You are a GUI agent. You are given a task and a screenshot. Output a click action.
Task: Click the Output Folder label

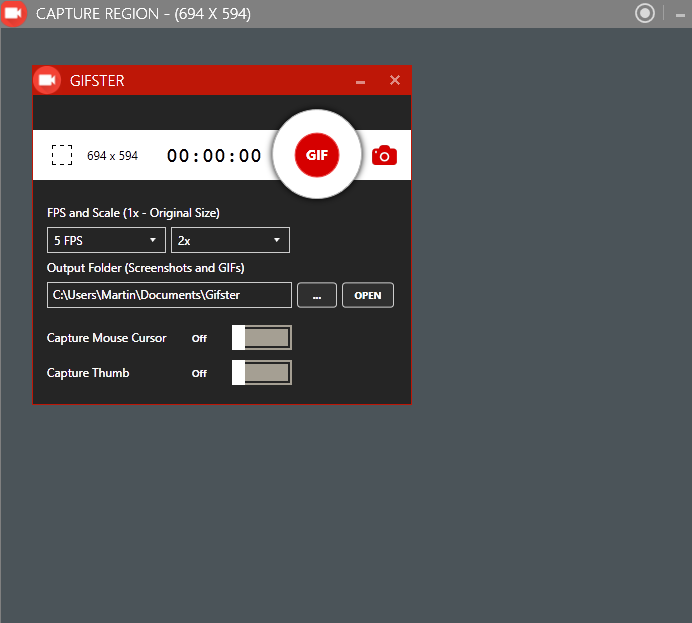tap(146, 268)
